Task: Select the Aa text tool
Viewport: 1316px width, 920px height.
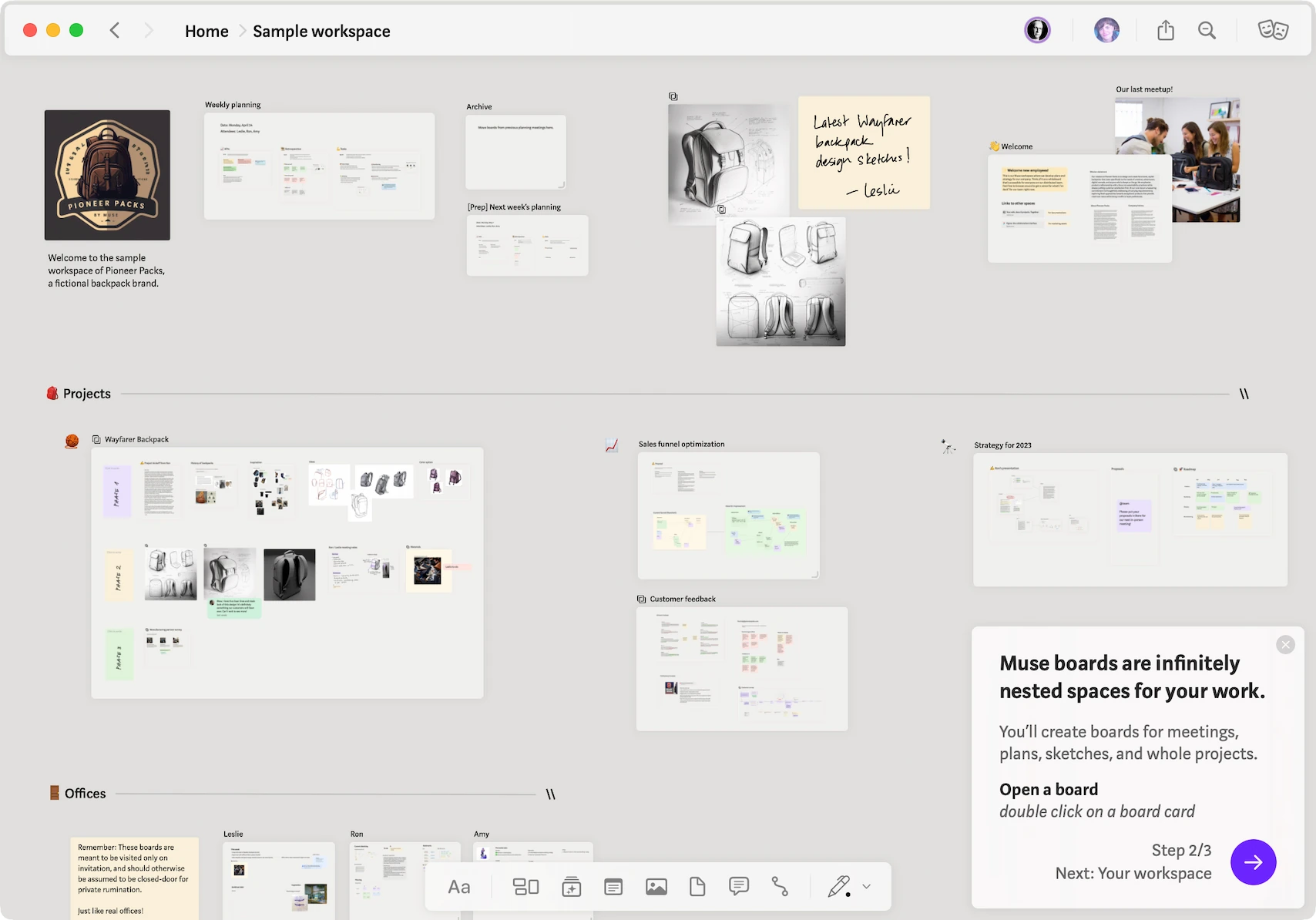Action: tap(459, 887)
